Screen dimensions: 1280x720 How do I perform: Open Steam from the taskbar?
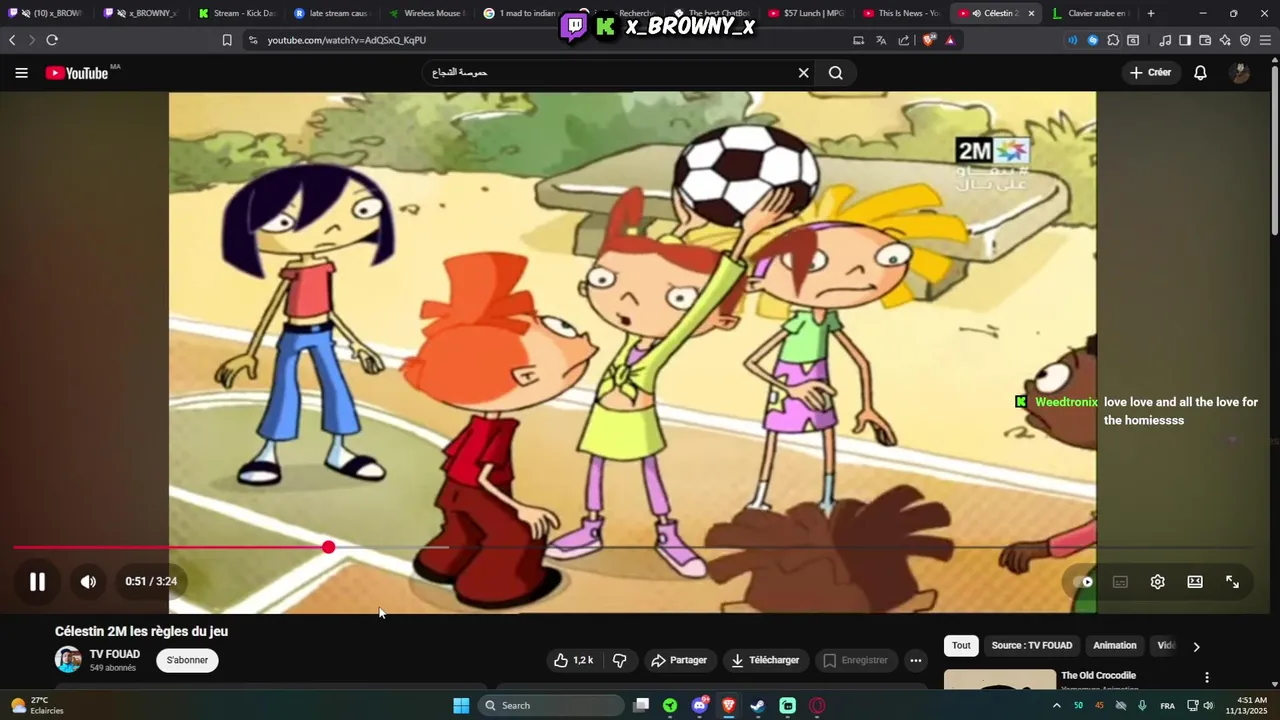coord(758,705)
